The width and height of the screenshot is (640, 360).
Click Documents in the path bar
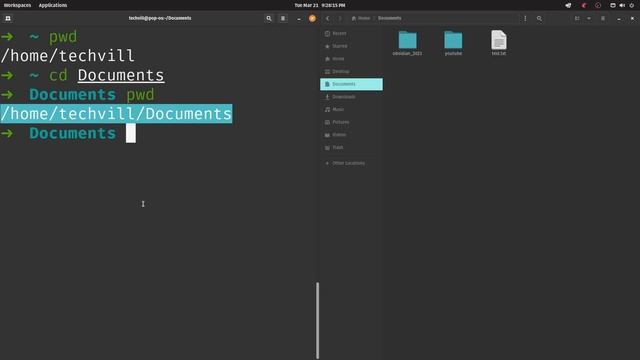click(x=389, y=18)
